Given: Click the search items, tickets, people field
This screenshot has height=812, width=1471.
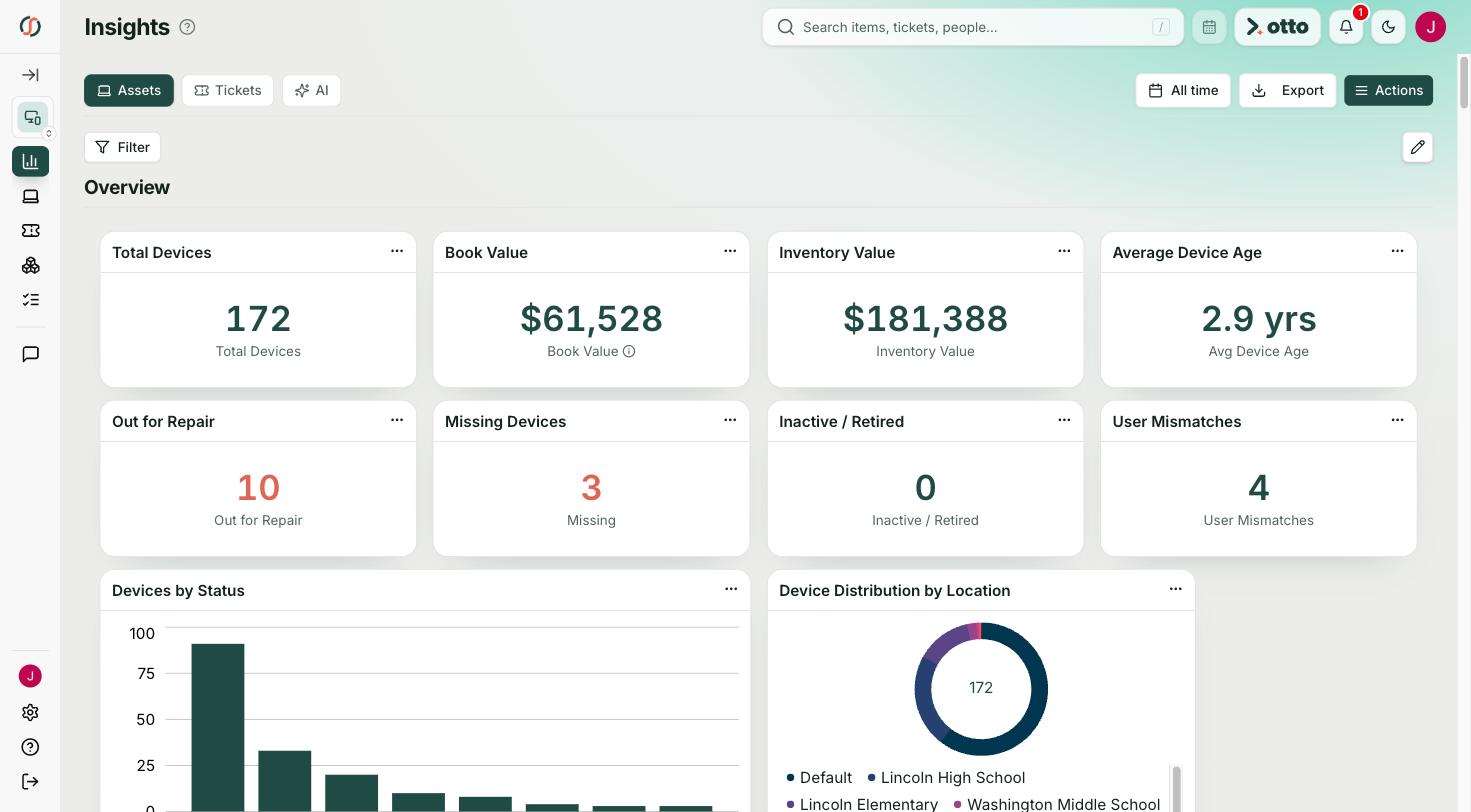Looking at the screenshot, I should point(973,27).
